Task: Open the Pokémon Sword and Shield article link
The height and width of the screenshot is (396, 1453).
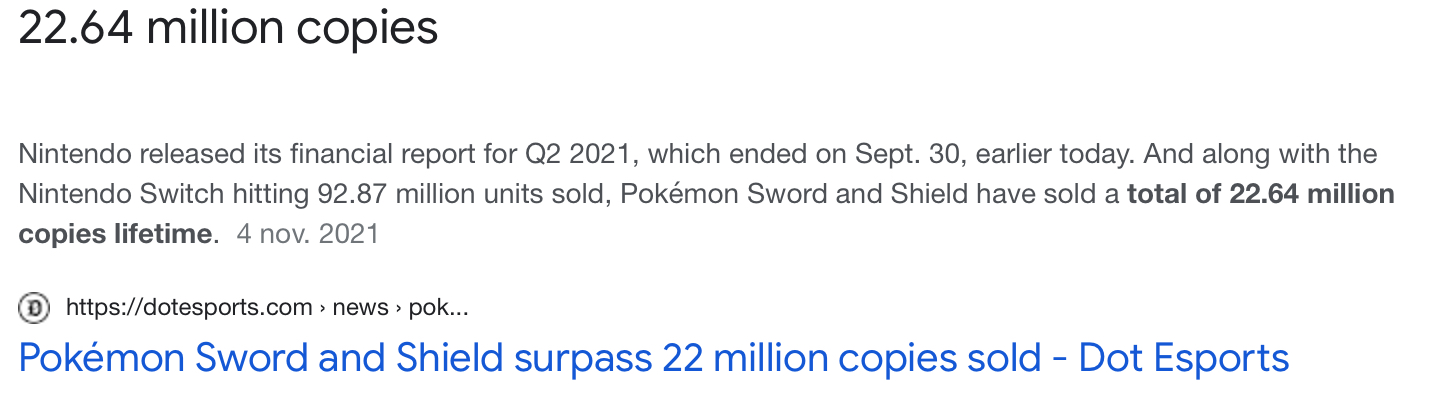Action: tap(654, 358)
